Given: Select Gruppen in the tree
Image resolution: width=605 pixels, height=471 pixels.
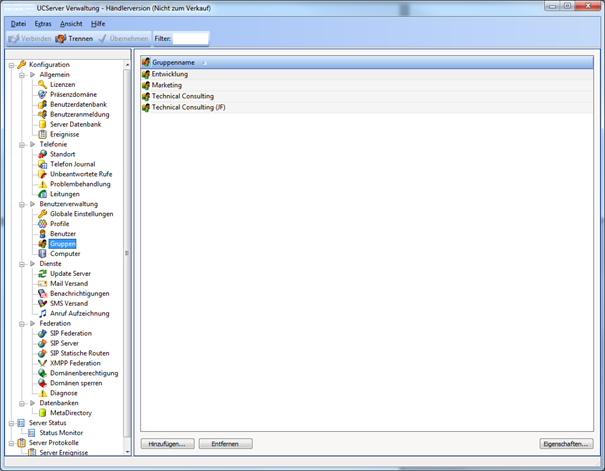Looking at the screenshot, I should (63, 244).
